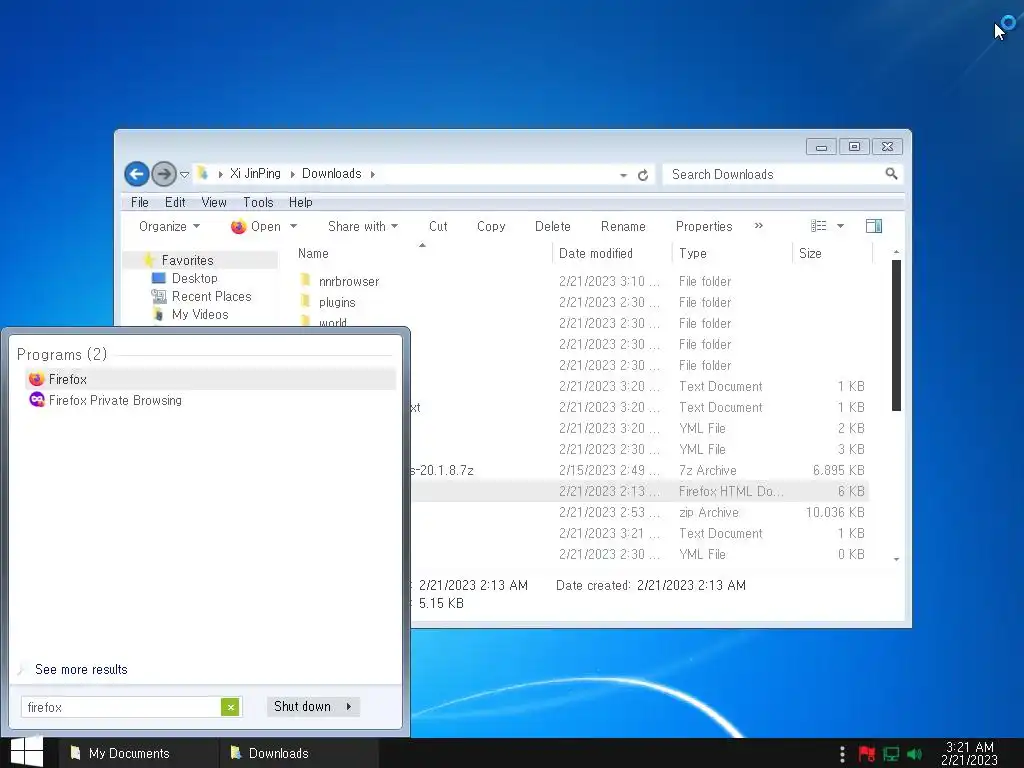The image size is (1024, 768).
Task: Open the taskbar clock and date
Action: coord(969,754)
